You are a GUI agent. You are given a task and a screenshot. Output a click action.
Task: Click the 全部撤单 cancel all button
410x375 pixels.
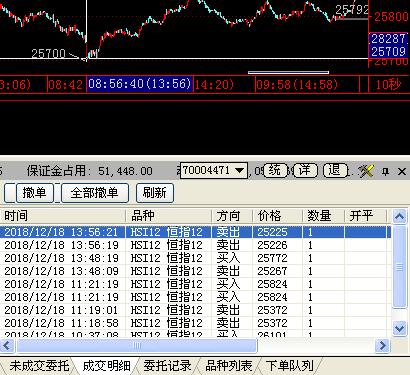click(x=95, y=193)
